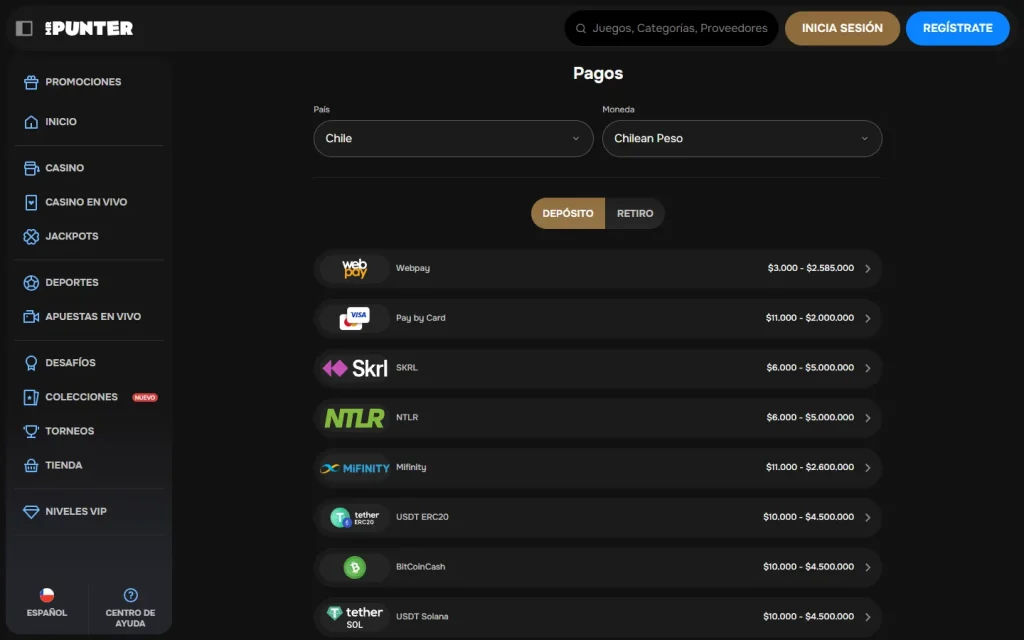Viewport: 1024px width, 640px height.
Task: Click the Jackpots clover icon
Action: coord(31,236)
